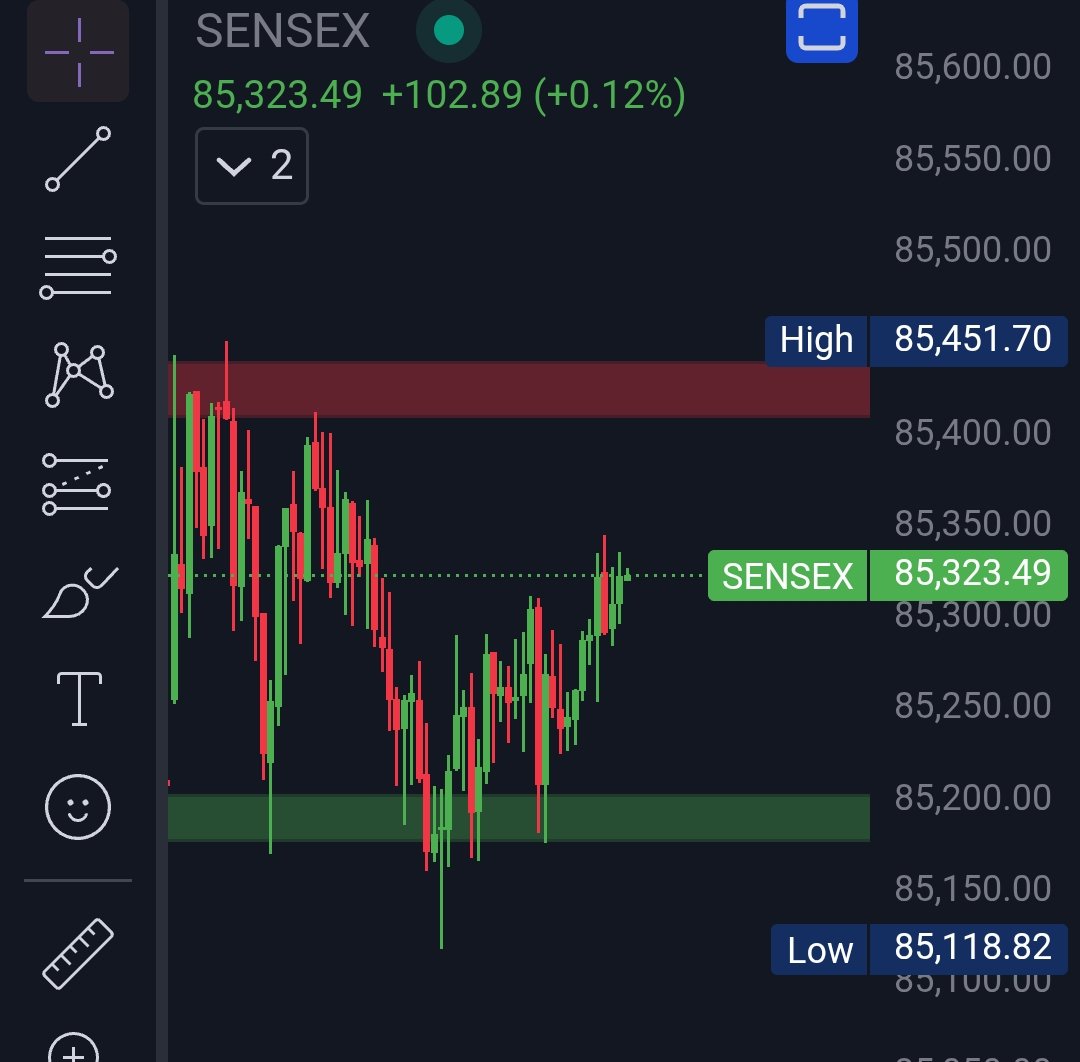
Task: Click the SENSEX symbol title
Action: point(283,30)
